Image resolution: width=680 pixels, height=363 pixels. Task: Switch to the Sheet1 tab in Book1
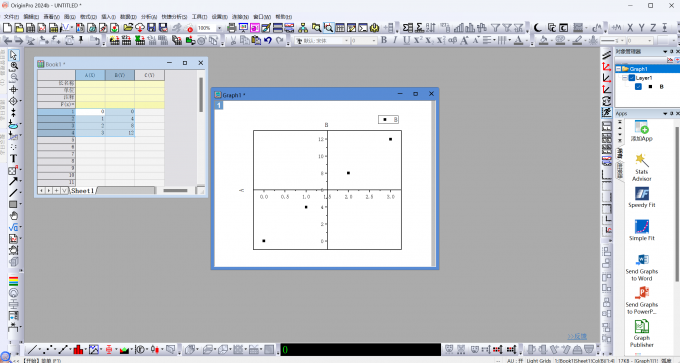(82, 190)
